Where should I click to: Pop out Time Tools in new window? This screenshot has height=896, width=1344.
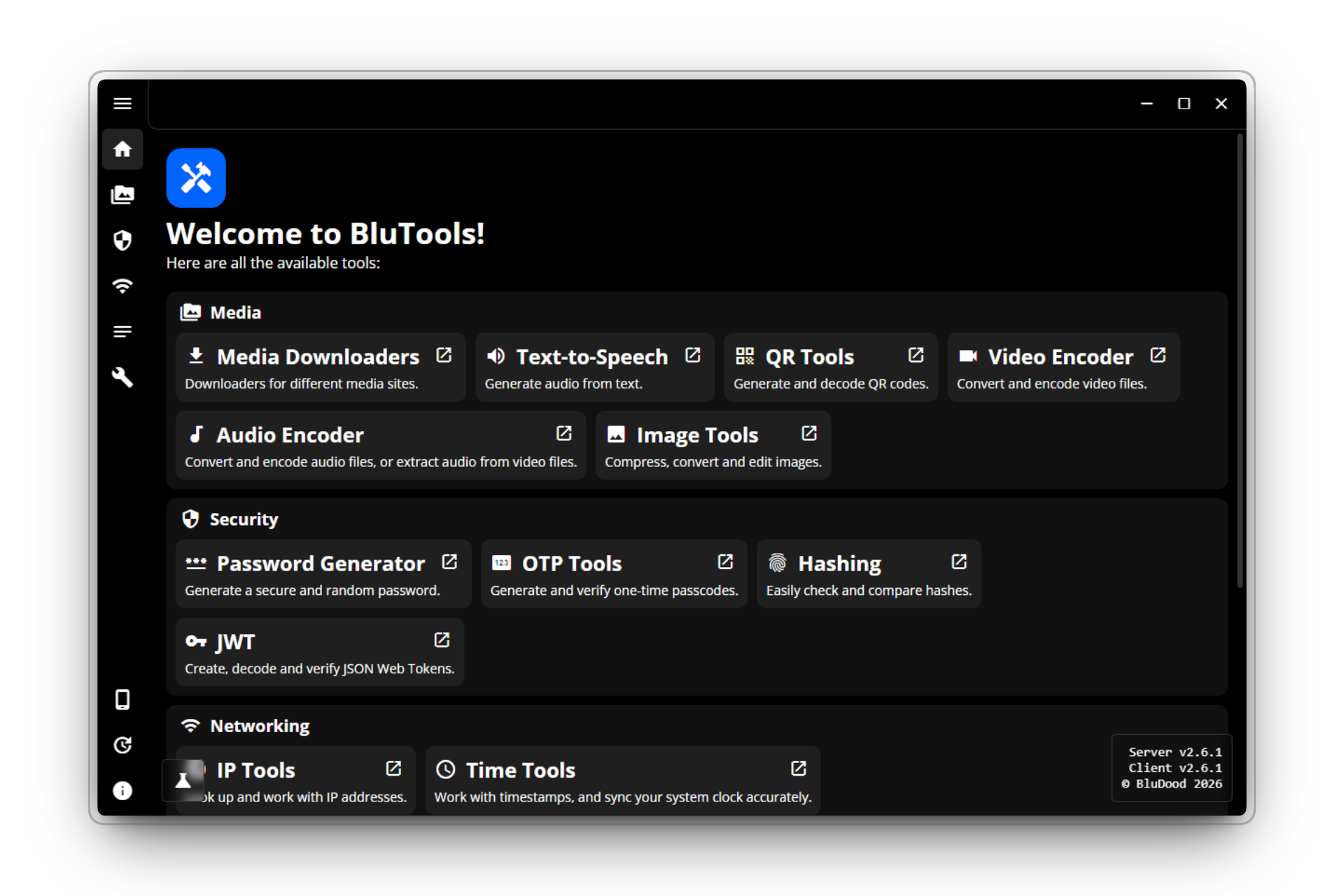pyautogui.click(x=798, y=769)
